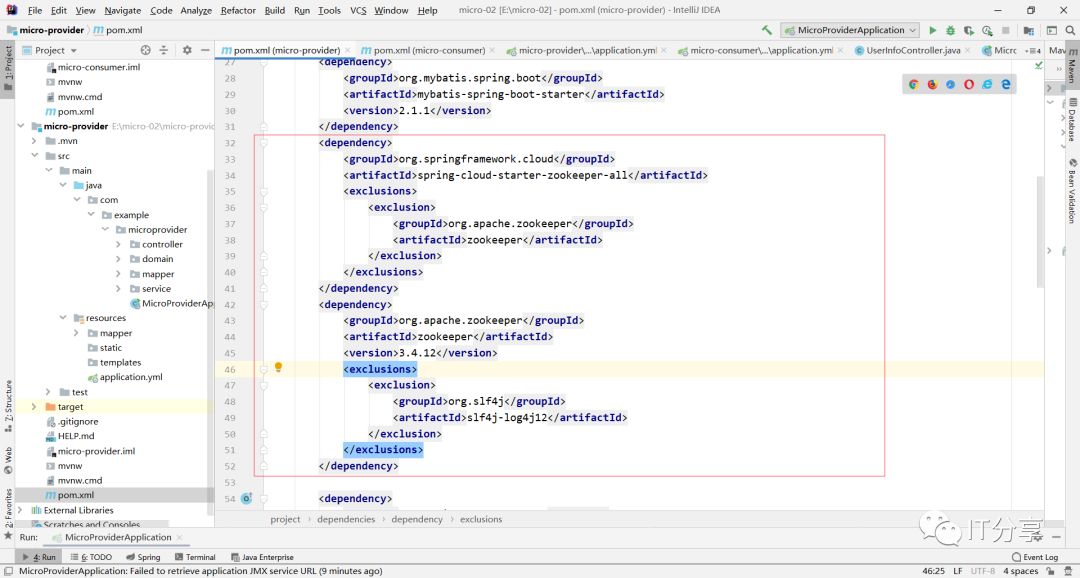This screenshot has height=578, width=1080.
Task: Toggle the Database side tool window
Action: point(1072,118)
